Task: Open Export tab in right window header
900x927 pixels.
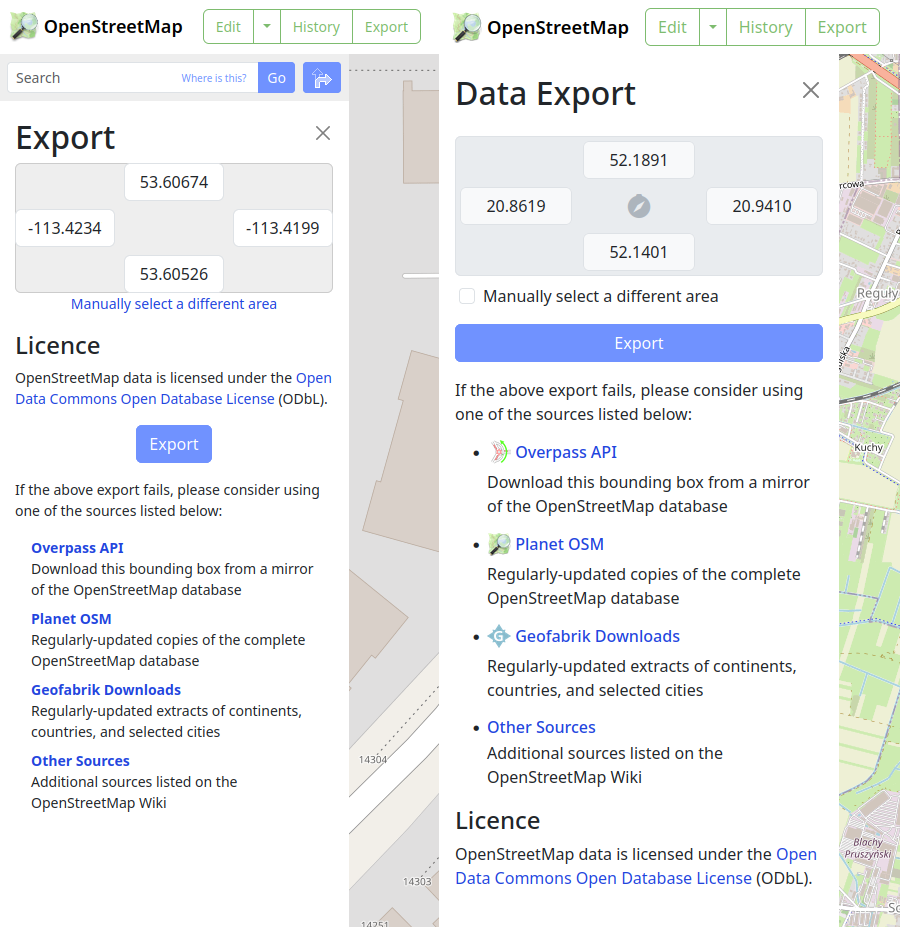Action: click(x=842, y=27)
